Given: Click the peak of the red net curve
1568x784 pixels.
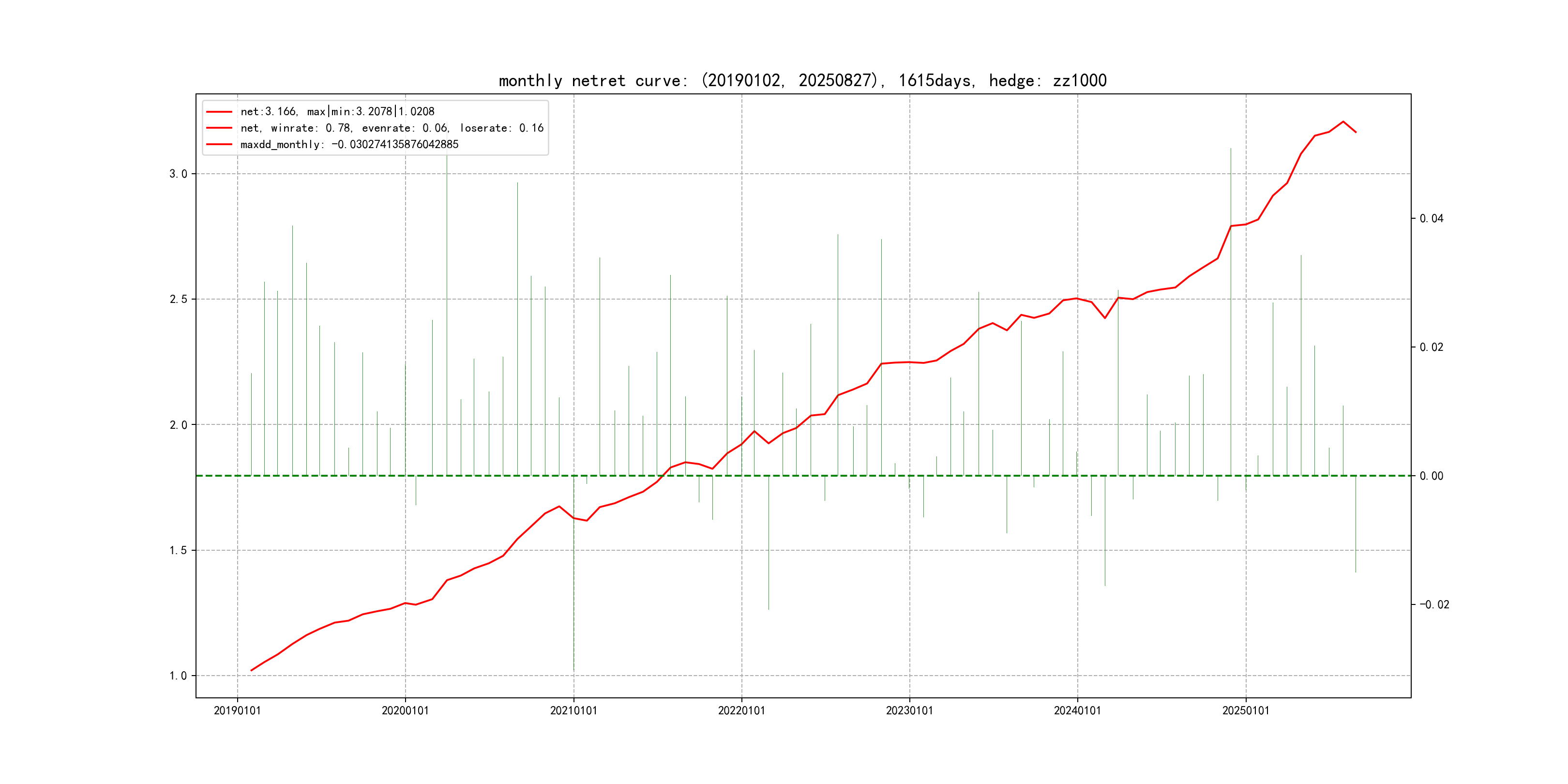Looking at the screenshot, I should (x=1343, y=122).
